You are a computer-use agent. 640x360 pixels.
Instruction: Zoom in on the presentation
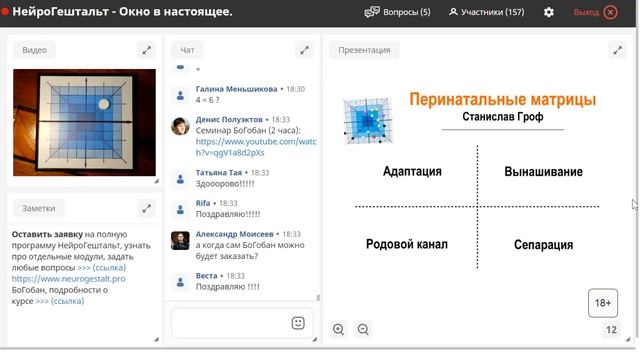[338, 329]
